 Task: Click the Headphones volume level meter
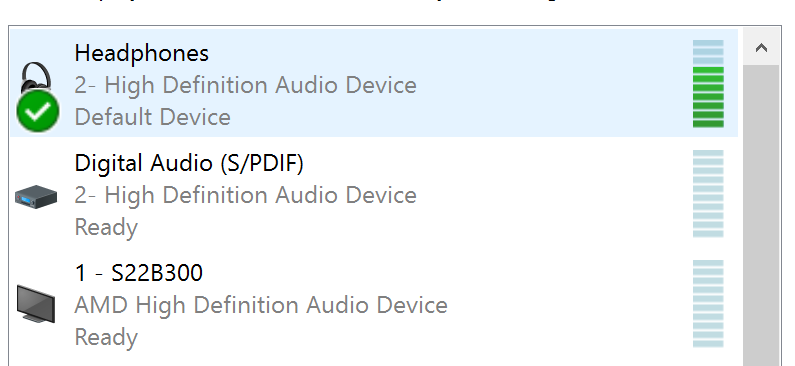click(708, 84)
